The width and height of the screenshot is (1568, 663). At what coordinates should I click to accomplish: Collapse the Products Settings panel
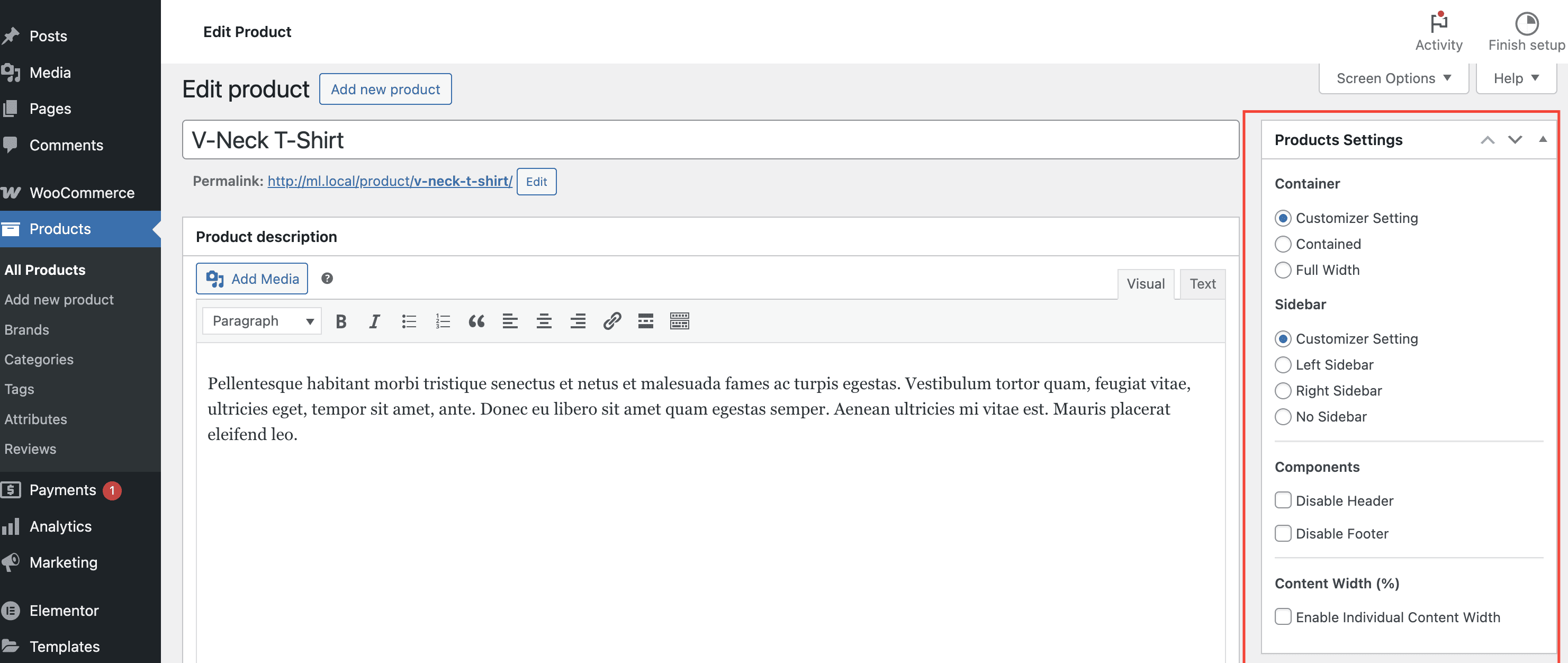(1543, 139)
